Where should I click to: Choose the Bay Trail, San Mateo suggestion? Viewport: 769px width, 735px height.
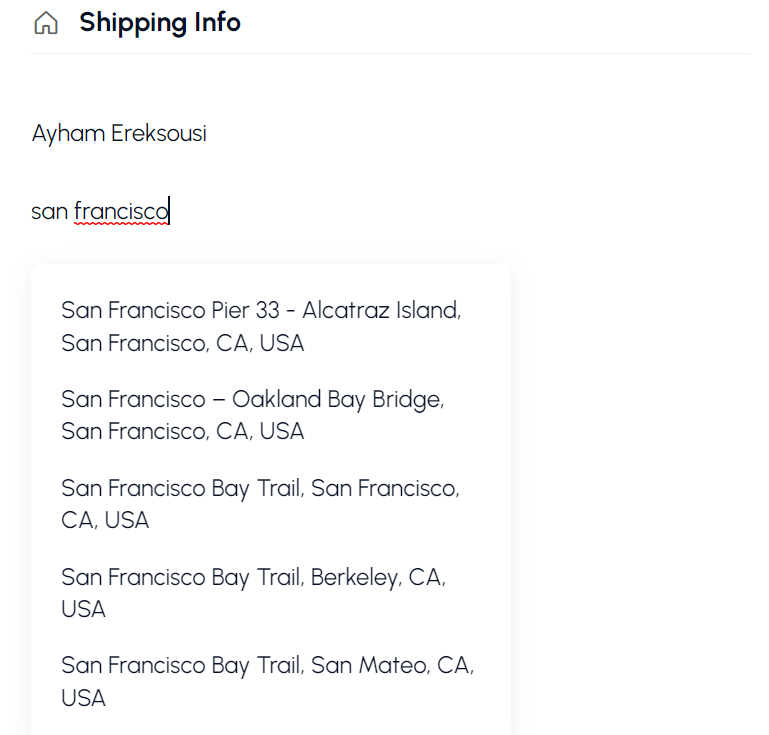267,680
